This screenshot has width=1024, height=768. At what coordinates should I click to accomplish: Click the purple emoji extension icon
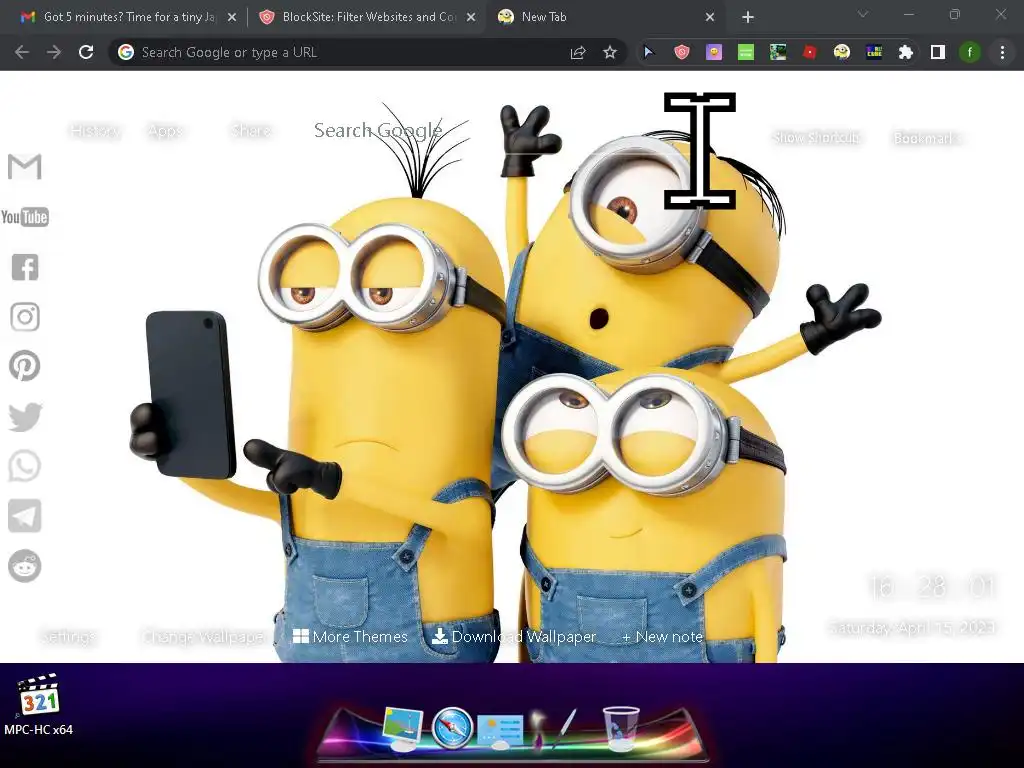(x=714, y=52)
